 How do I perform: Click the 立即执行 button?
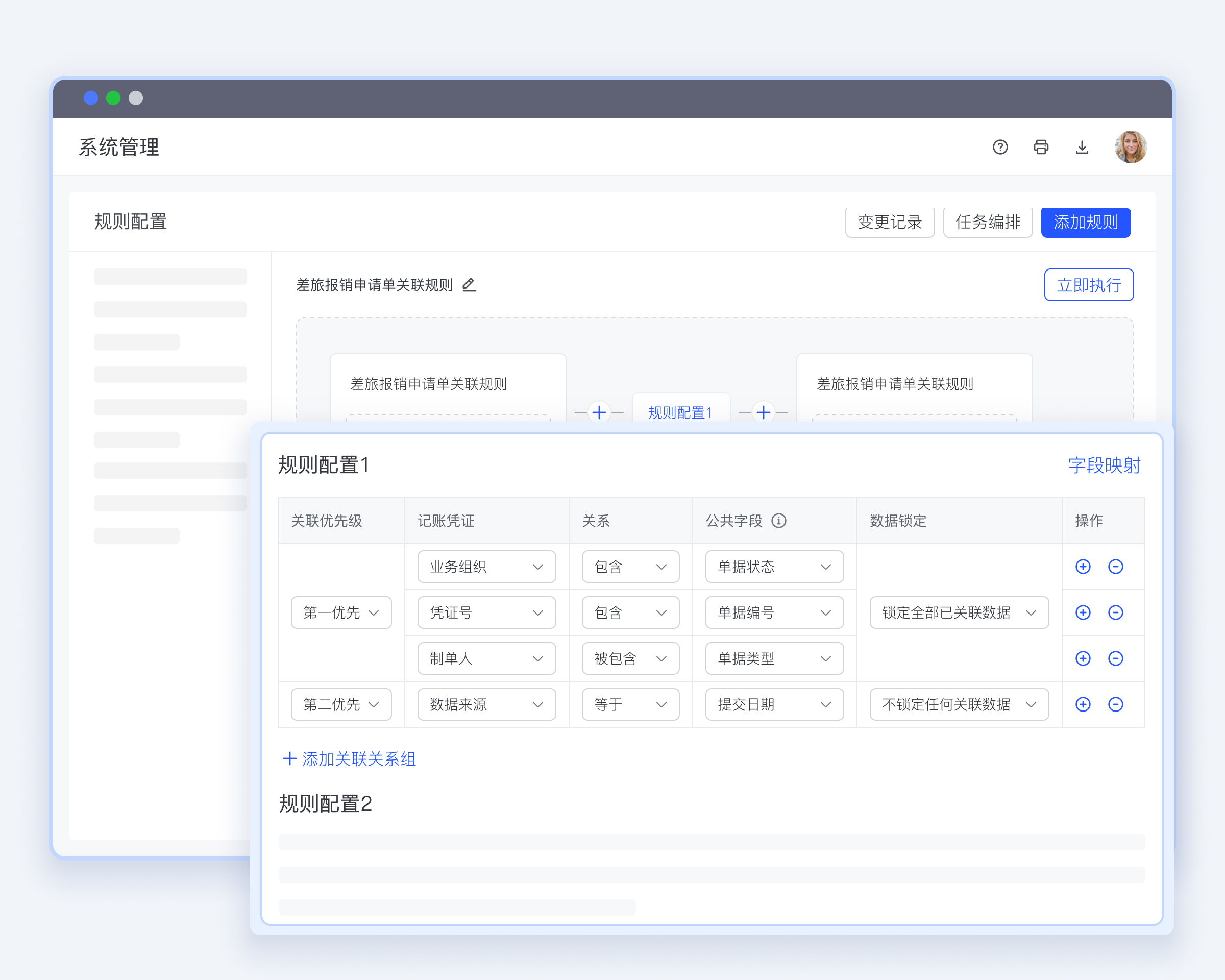point(1088,285)
